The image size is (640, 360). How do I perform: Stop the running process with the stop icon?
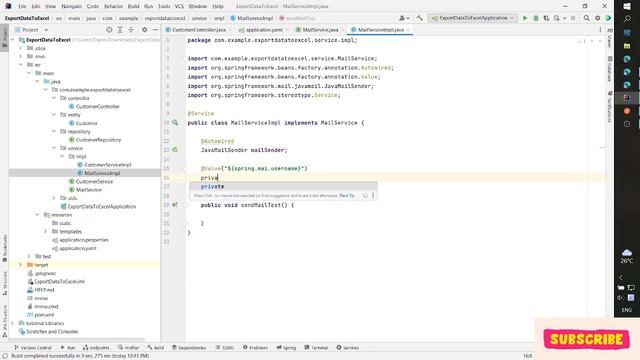(x=573, y=18)
